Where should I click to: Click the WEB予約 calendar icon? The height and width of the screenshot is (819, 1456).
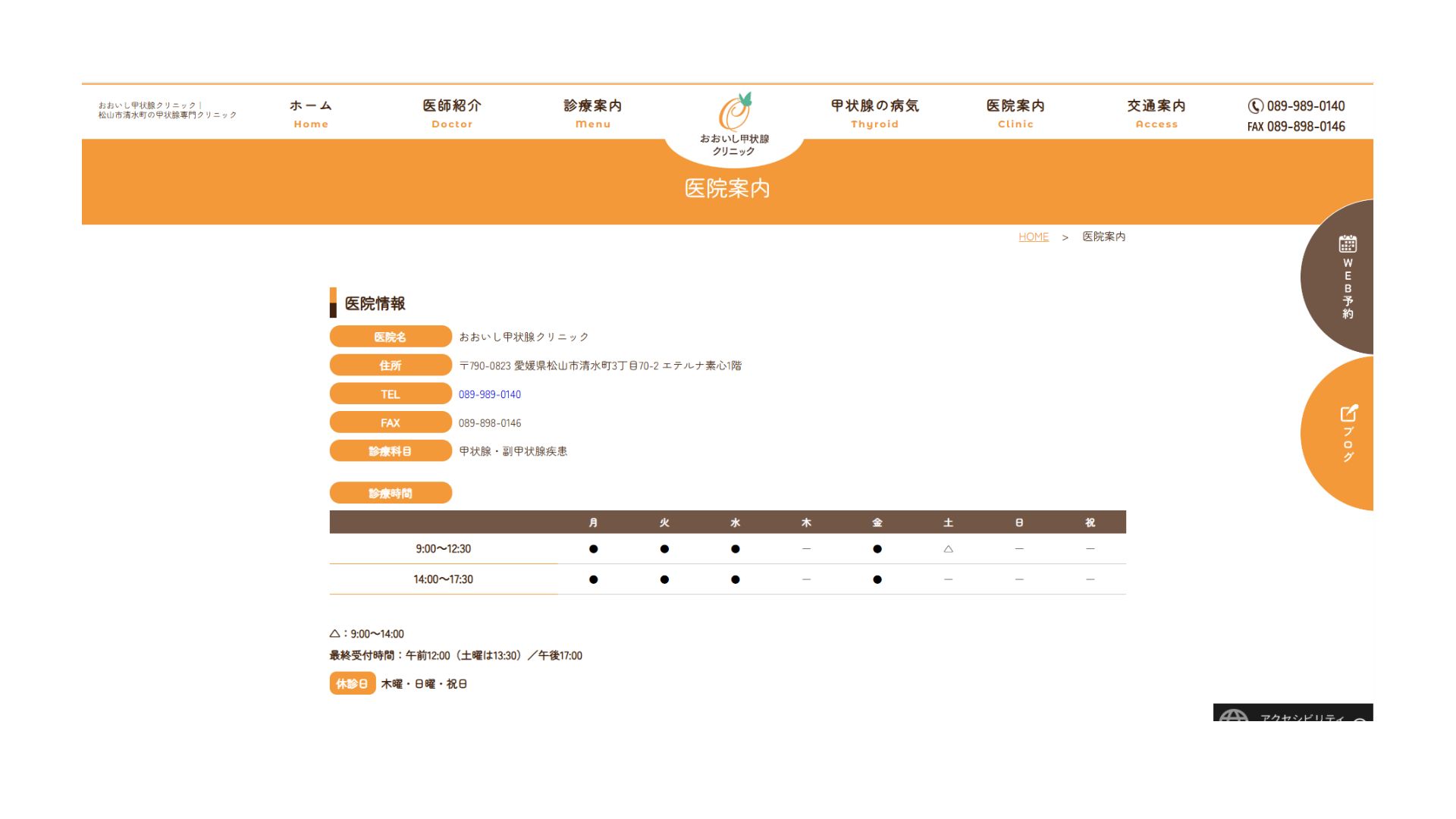coord(1348,243)
